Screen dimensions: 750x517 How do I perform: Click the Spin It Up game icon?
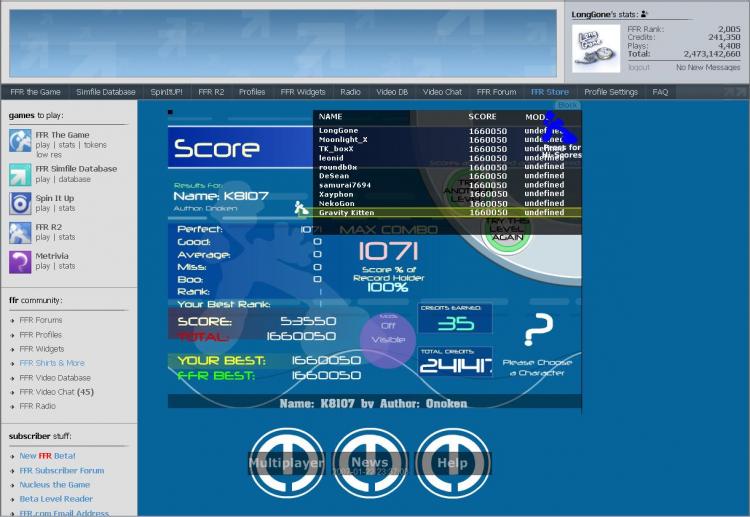coord(20,204)
